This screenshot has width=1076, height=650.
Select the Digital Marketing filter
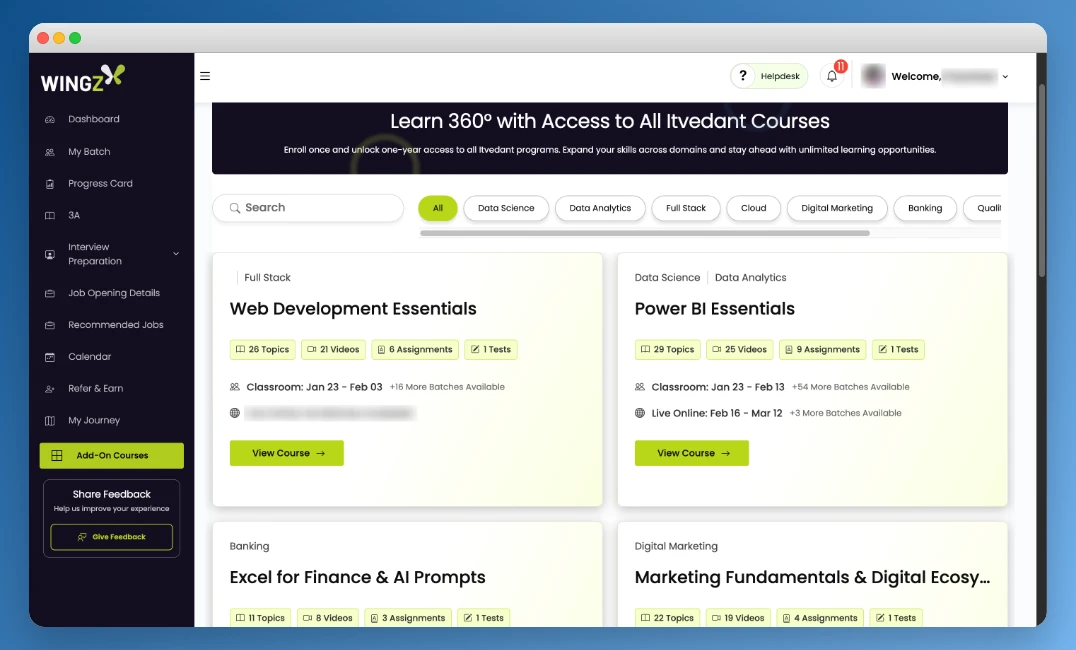coord(836,208)
